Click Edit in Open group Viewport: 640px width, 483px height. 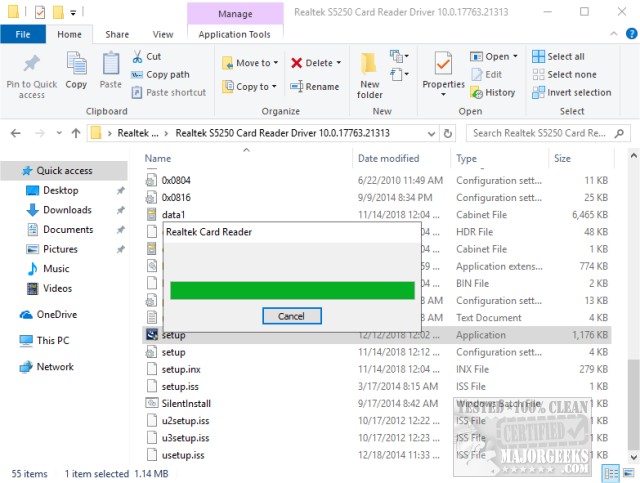point(487,75)
